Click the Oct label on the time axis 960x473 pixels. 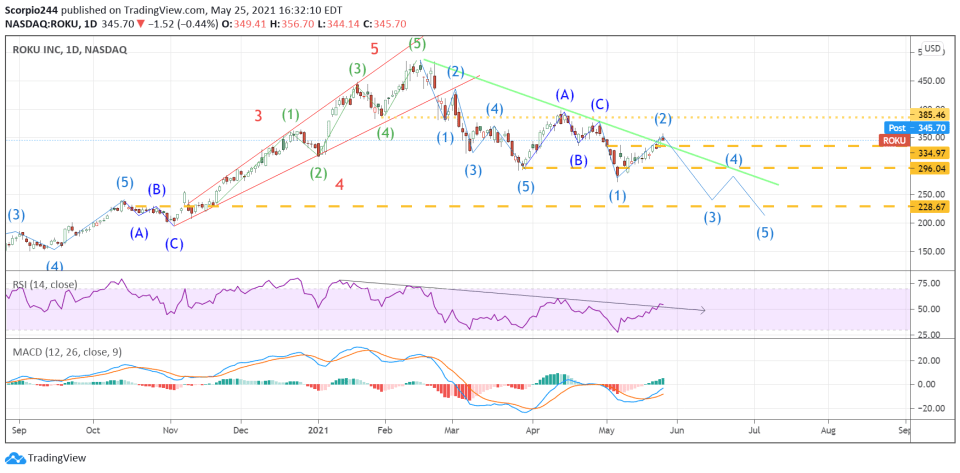coord(94,431)
